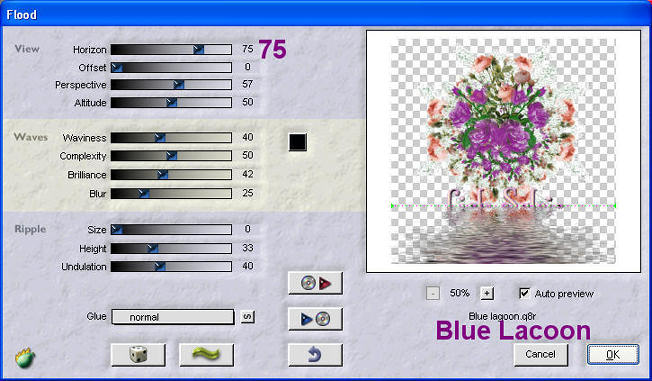Cancel the Flood dialog
Screen dimensions: 652x381
[x=540, y=354]
